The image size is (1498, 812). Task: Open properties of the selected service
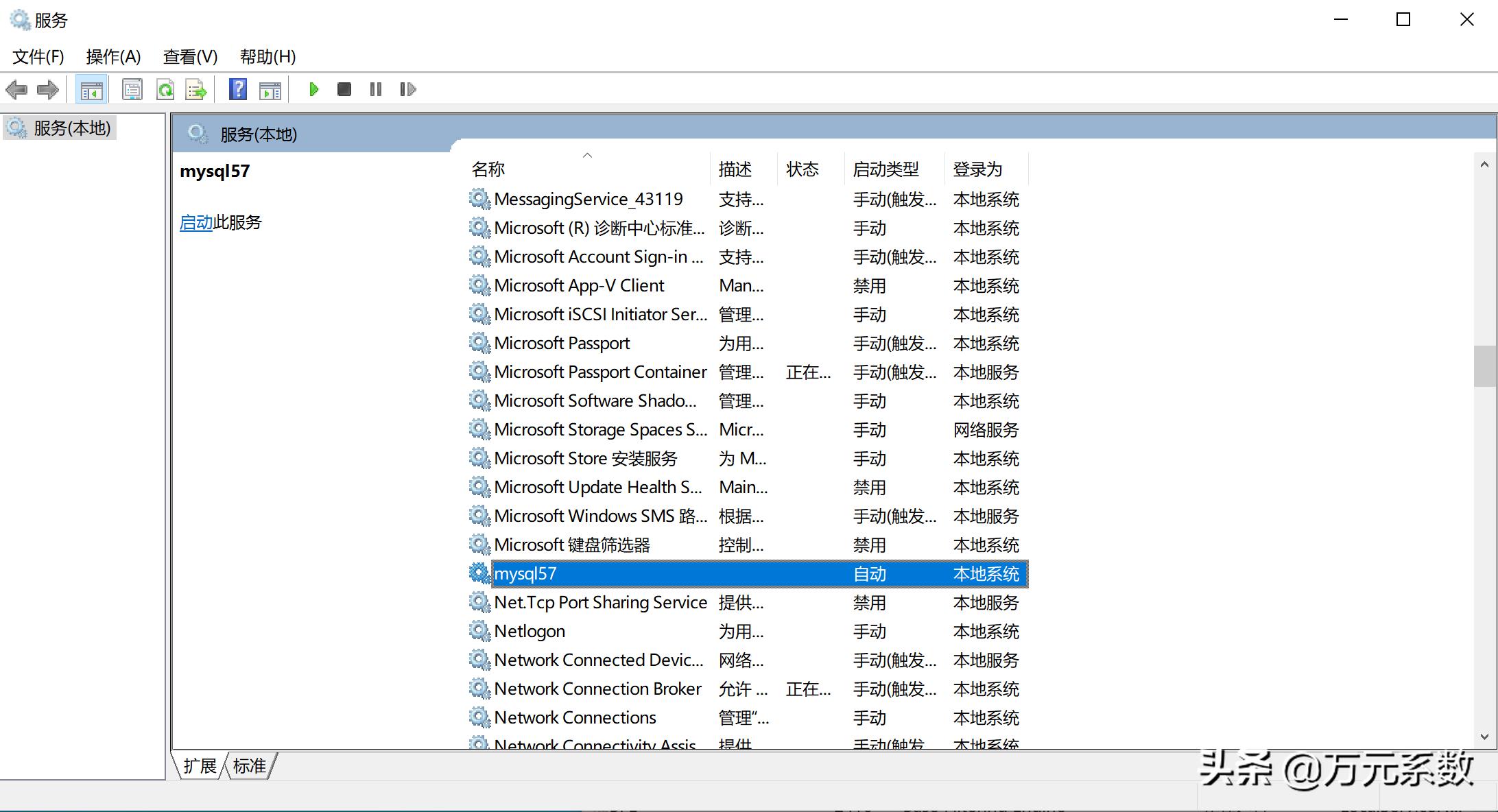coord(132,89)
